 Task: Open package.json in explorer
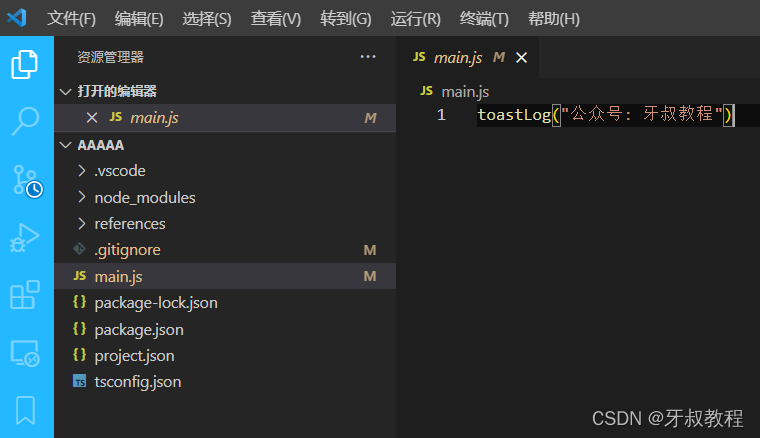click(x=225, y=329)
